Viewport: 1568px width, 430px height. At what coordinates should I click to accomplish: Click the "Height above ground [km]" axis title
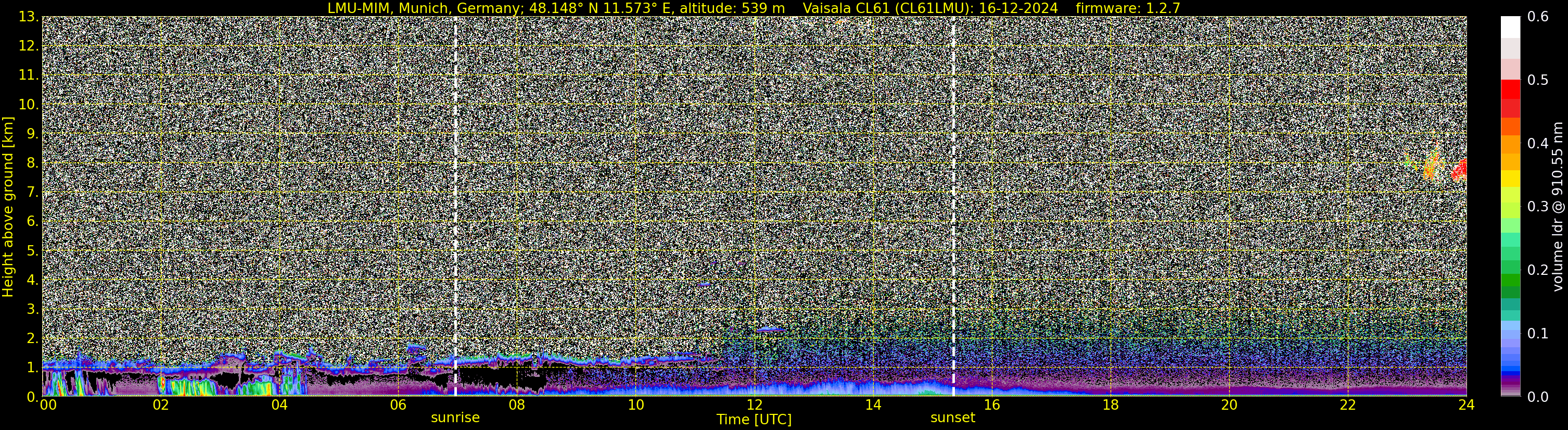pyautogui.click(x=8, y=207)
